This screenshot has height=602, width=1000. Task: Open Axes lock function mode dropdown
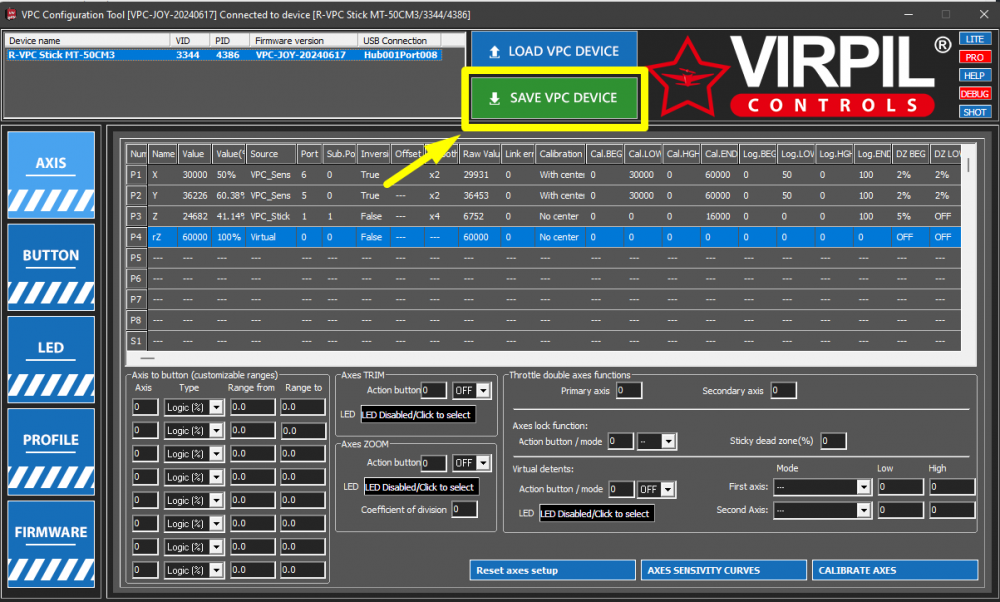[x=668, y=441]
